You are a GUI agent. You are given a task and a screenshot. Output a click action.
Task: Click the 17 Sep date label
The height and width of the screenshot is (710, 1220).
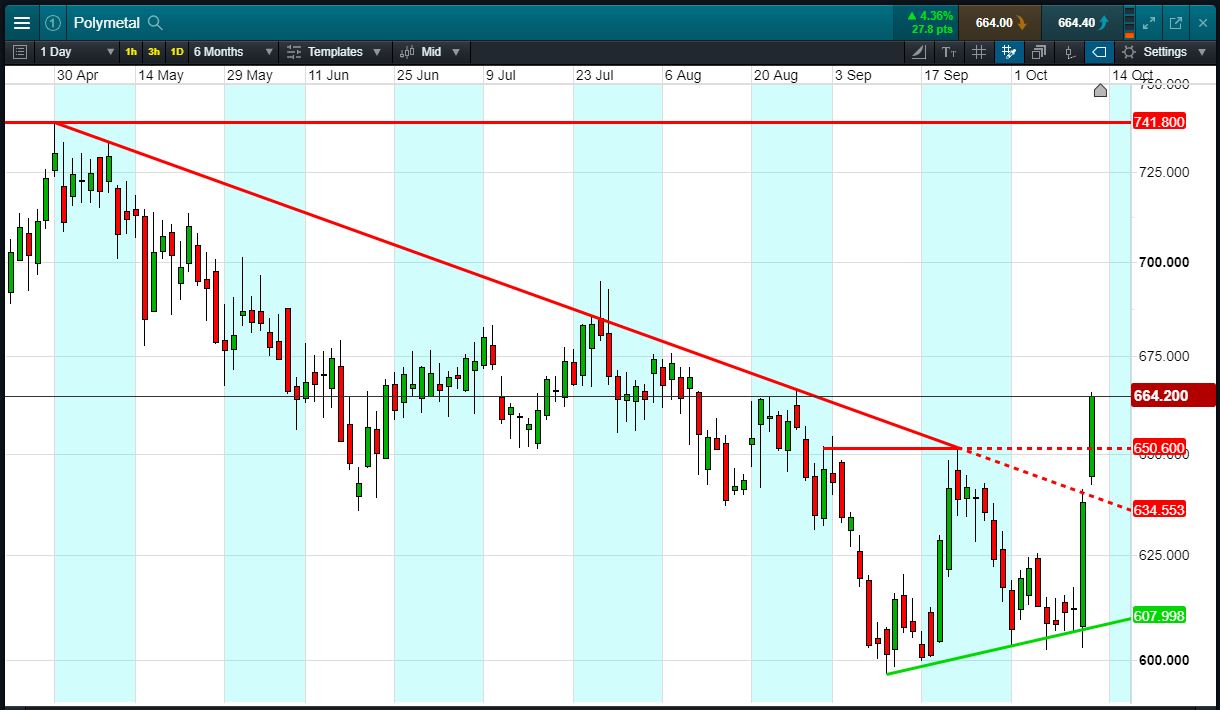(946, 75)
